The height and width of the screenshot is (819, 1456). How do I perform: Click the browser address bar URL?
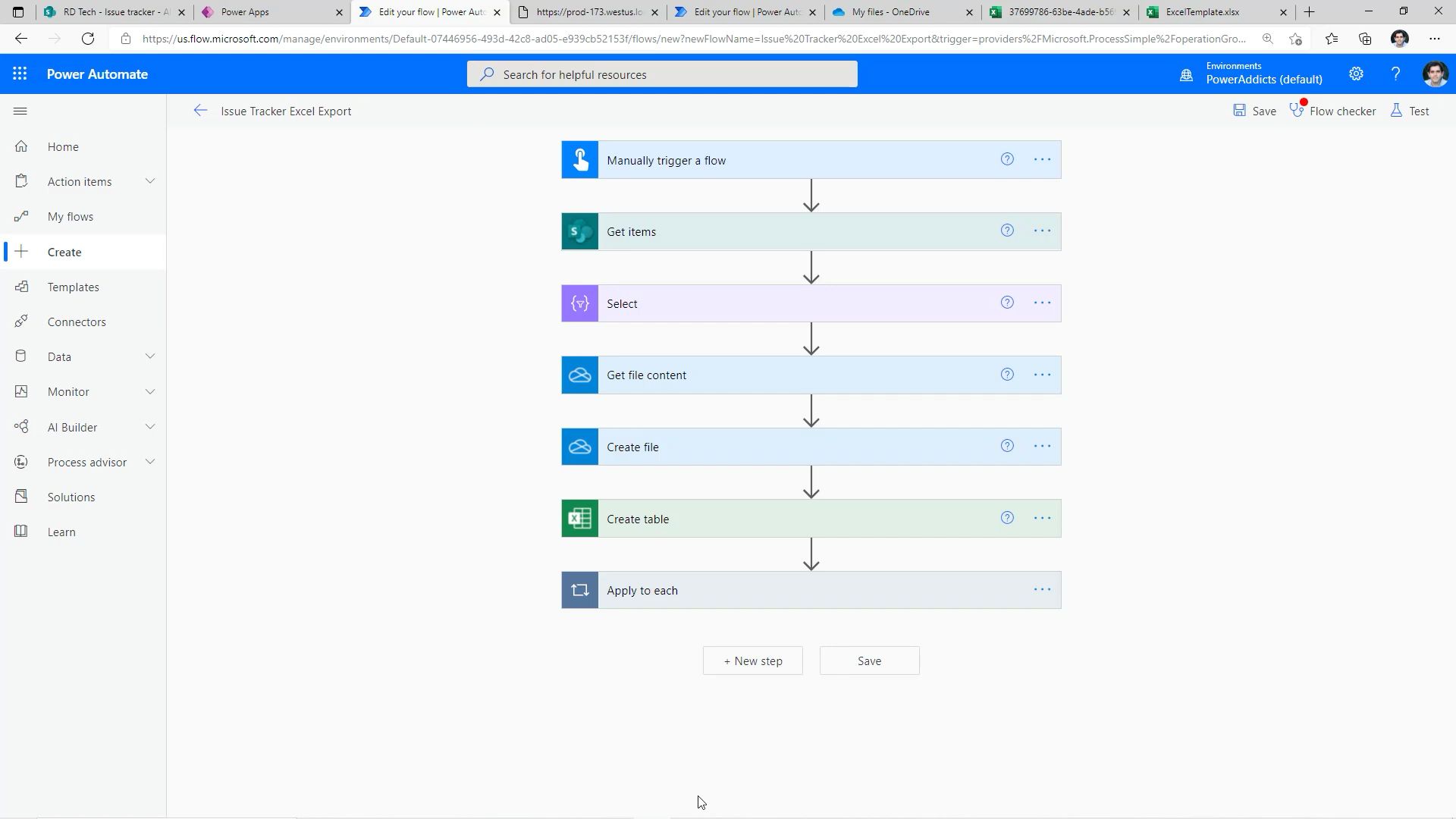tap(693, 39)
